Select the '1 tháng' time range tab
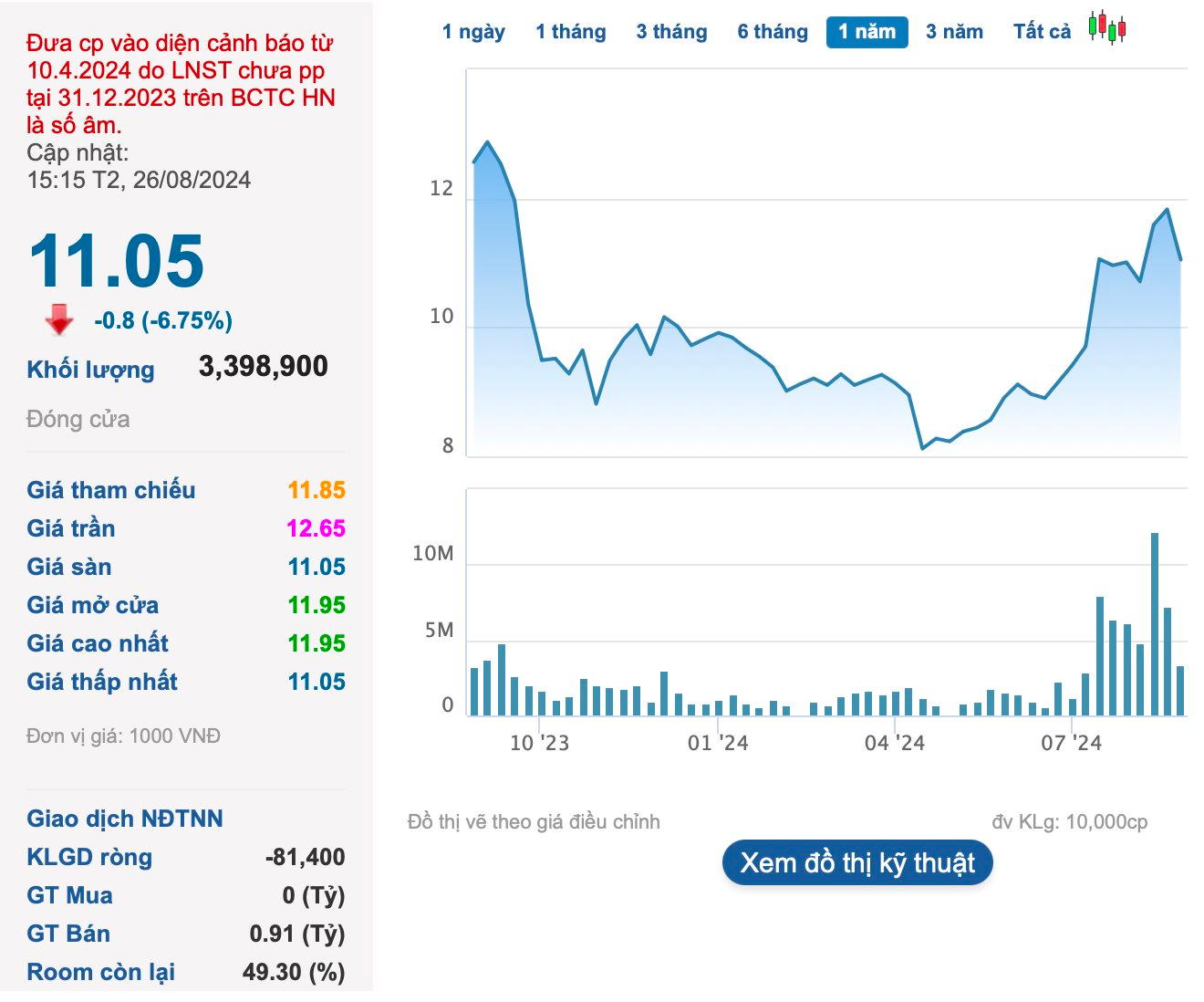This screenshot has width=1204, height=1002. coord(571,32)
